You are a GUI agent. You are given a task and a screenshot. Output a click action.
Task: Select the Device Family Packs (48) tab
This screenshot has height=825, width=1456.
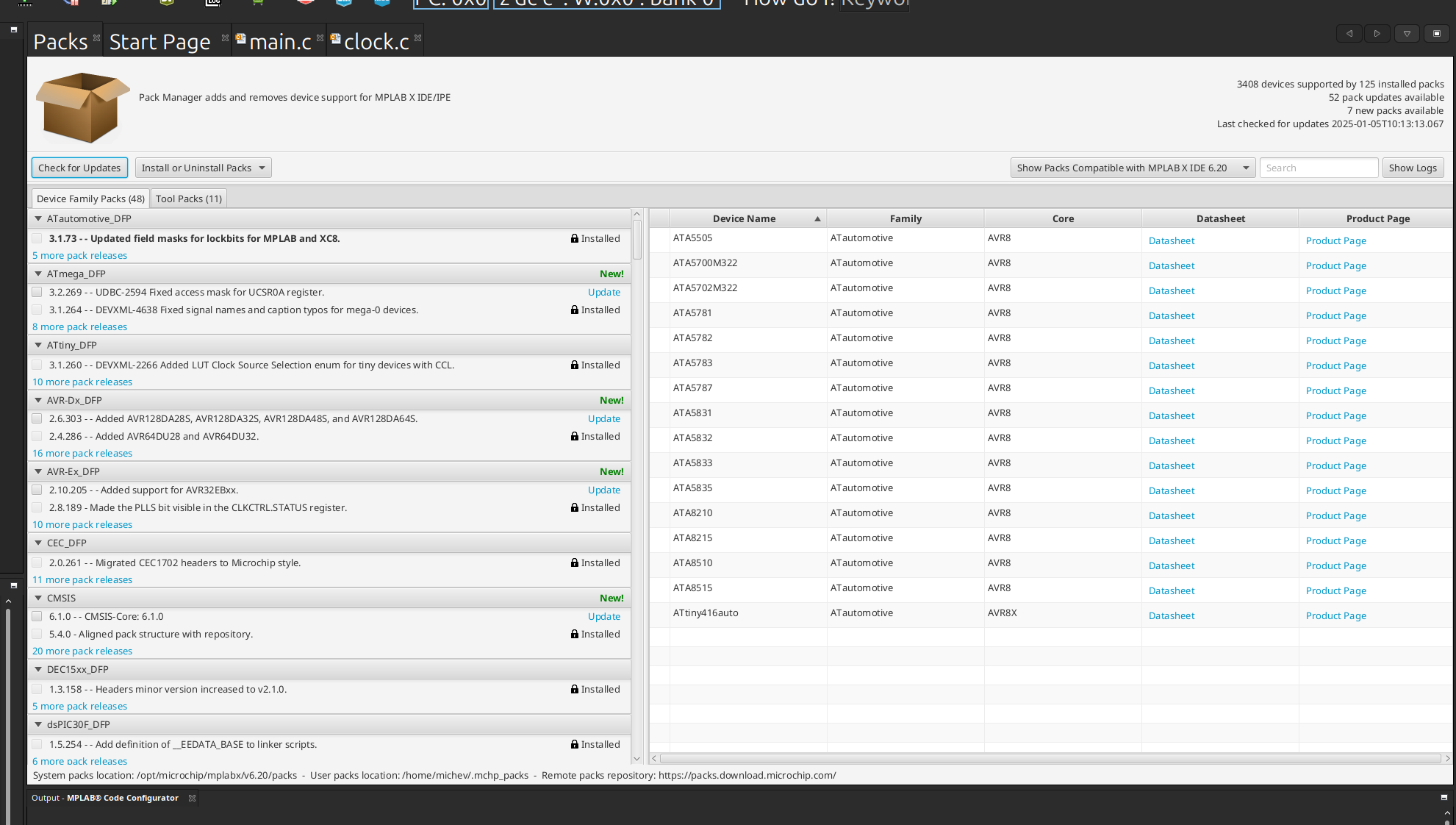click(90, 199)
